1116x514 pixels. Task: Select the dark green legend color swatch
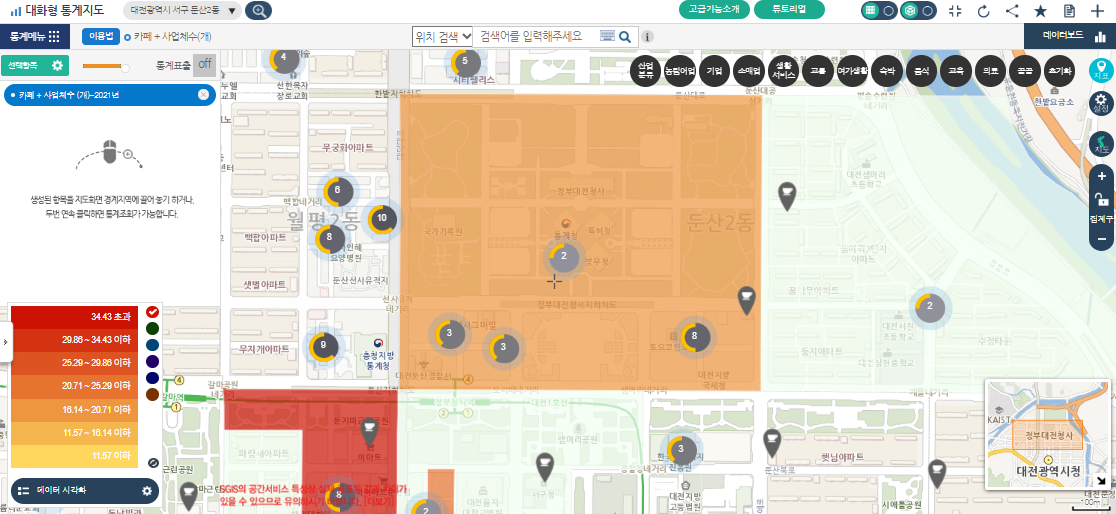tap(151, 328)
